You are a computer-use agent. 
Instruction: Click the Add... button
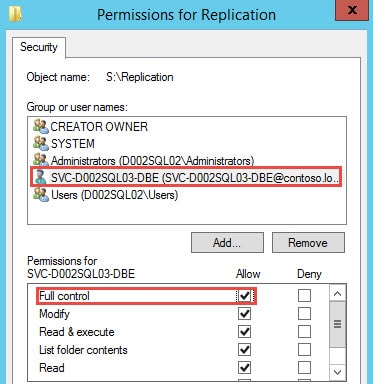(227, 243)
